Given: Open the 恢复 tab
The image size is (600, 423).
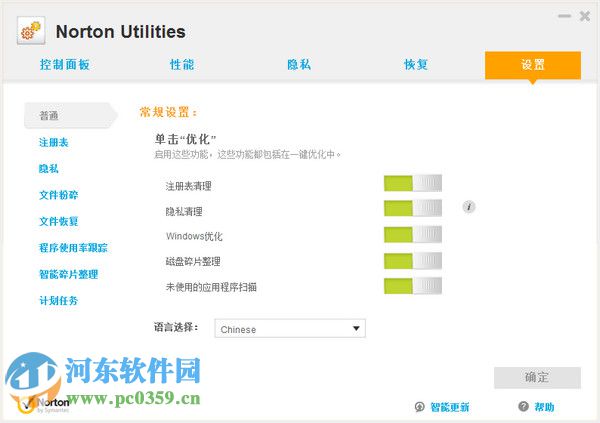Looking at the screenshot, I should point(416,64).
